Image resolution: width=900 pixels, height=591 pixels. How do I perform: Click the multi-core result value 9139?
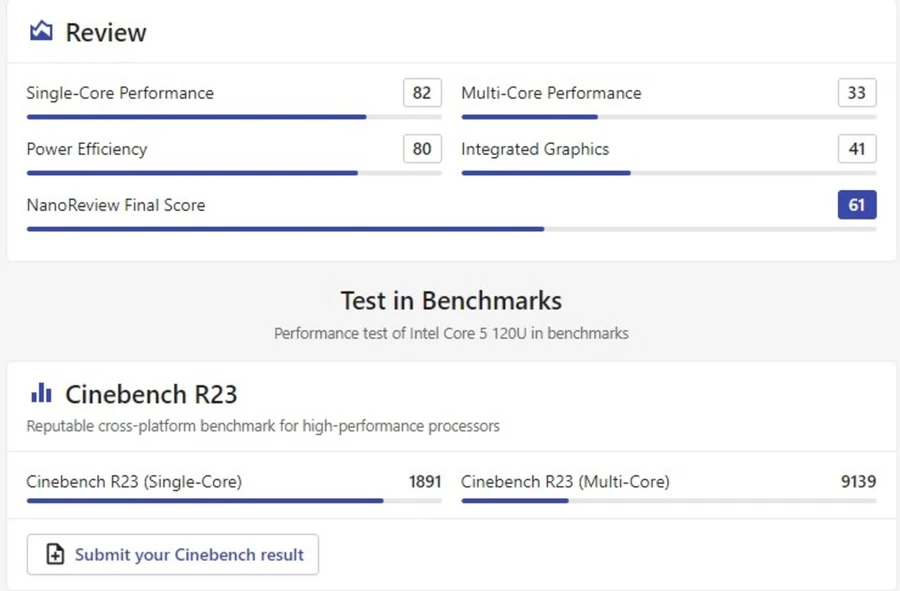tap(859, 481)
